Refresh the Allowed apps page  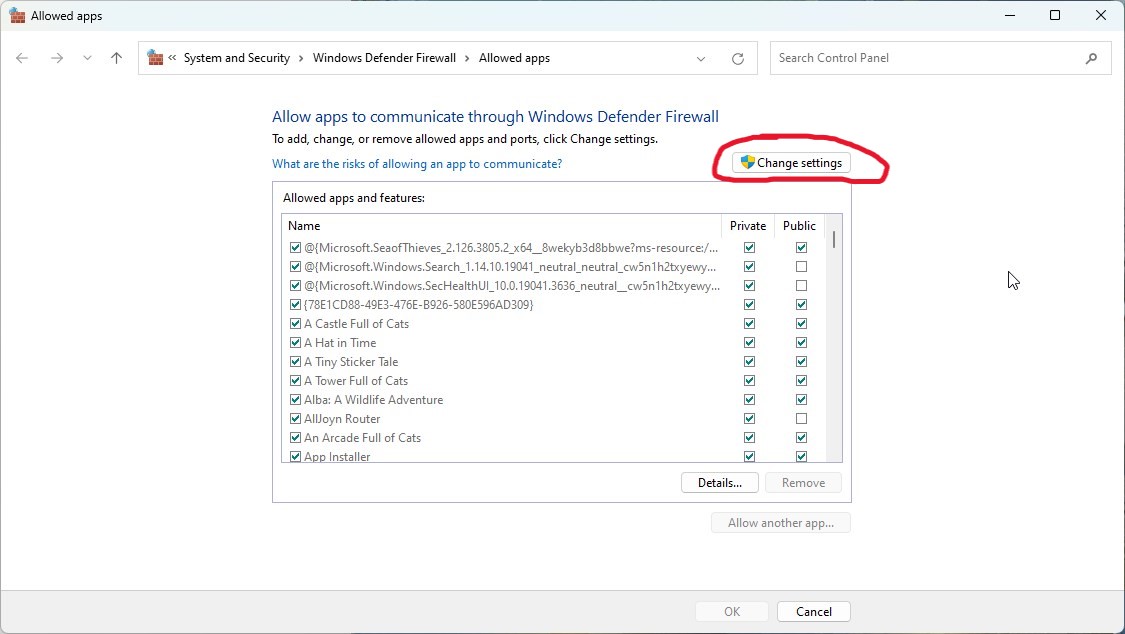tap(738, 59)
